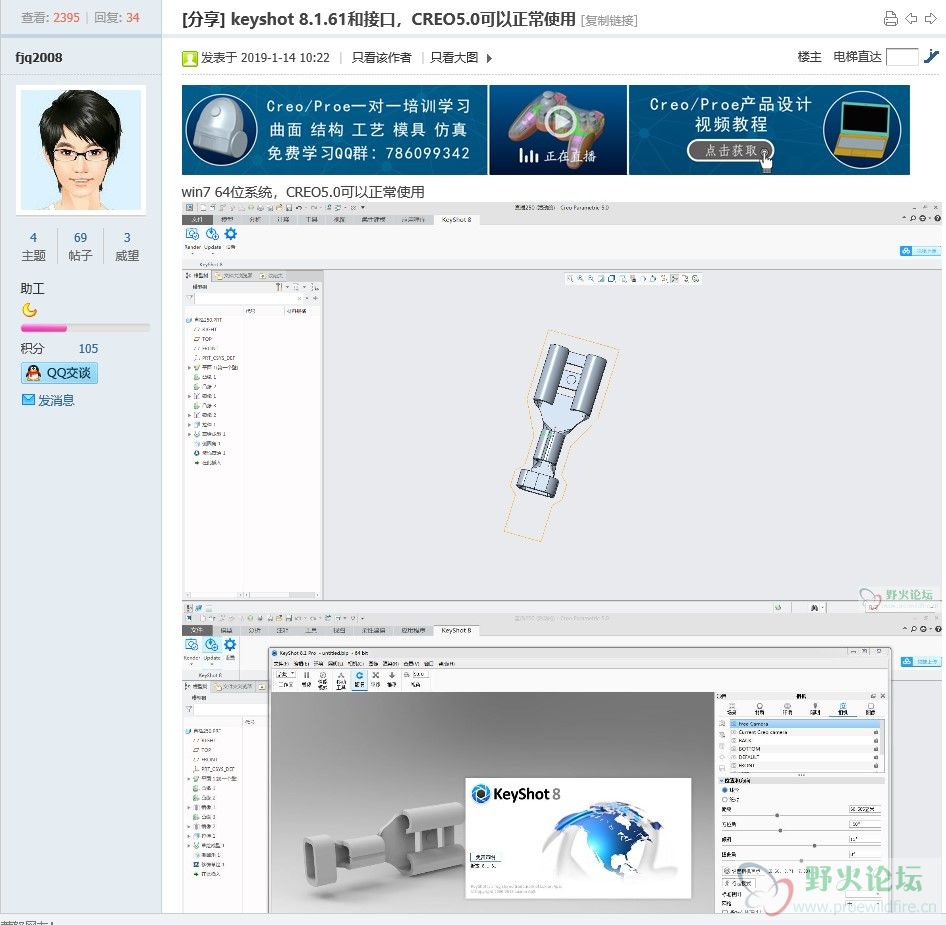Image resolution: width=946 pixels, height=925 pixels.
Task: Click the blue rotate icon in KeyShot toolbar
Action: tap(359, 676)
